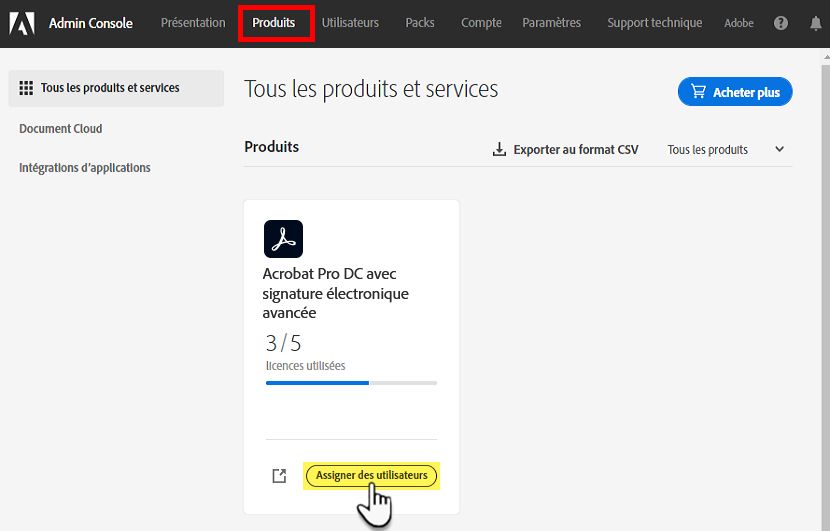Click the licences utilisées label
830x531 pixels.
pos(305,366)
